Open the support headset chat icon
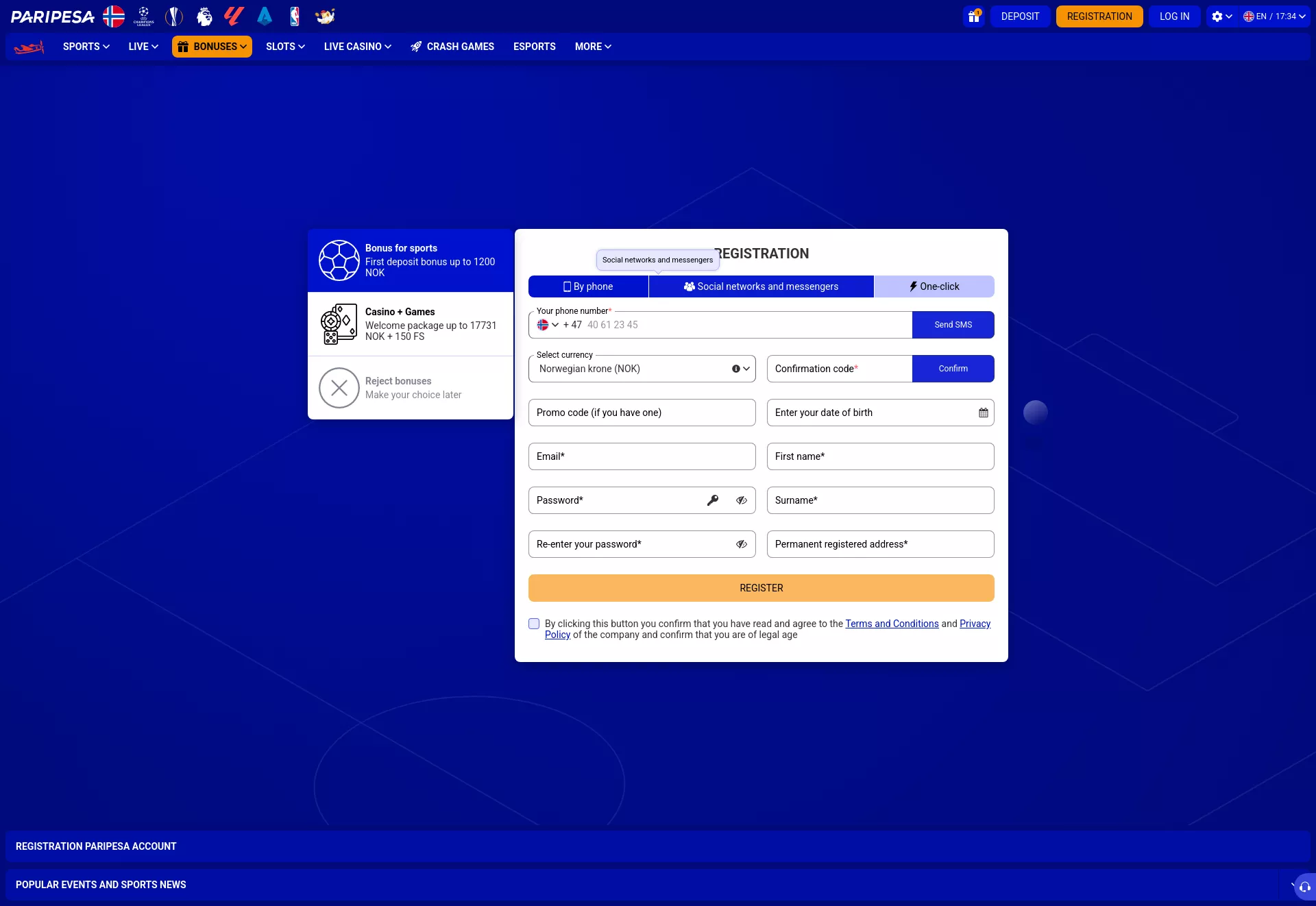This screenshot has width=1316, height=906. coord(1305,887)
